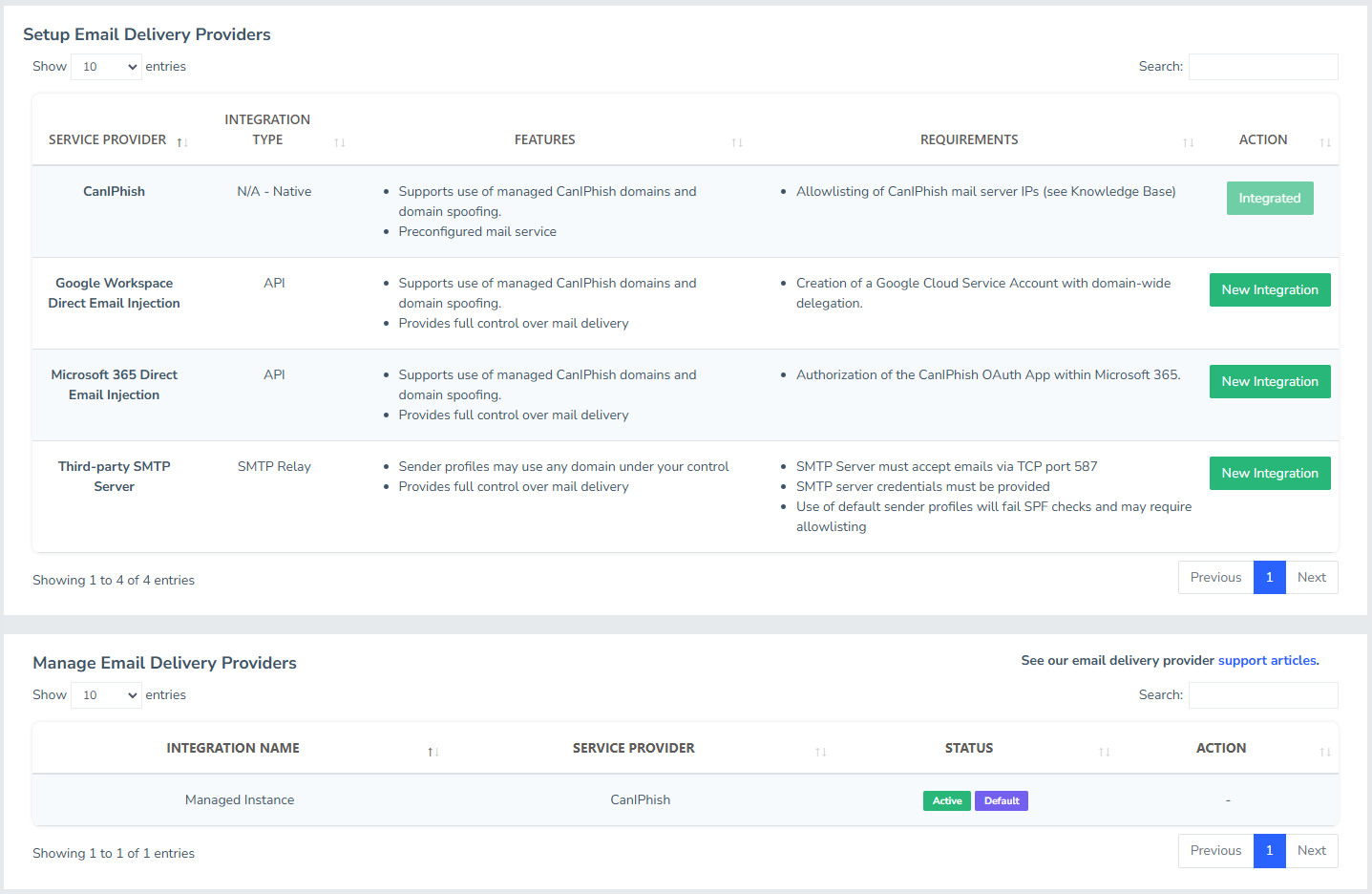This screenshot has width=1372, height=894.
Task: Open the support articles link
Action: click(x=1266, y=661)
